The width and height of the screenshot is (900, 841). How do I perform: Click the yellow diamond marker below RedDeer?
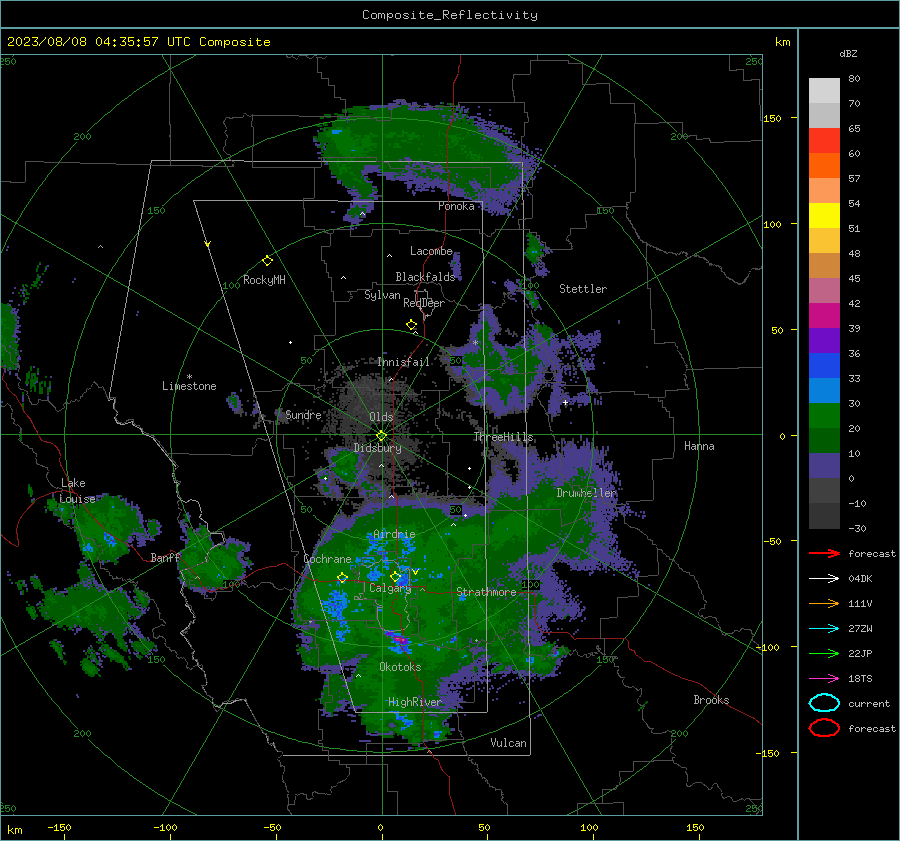click(x=411, y=325)
